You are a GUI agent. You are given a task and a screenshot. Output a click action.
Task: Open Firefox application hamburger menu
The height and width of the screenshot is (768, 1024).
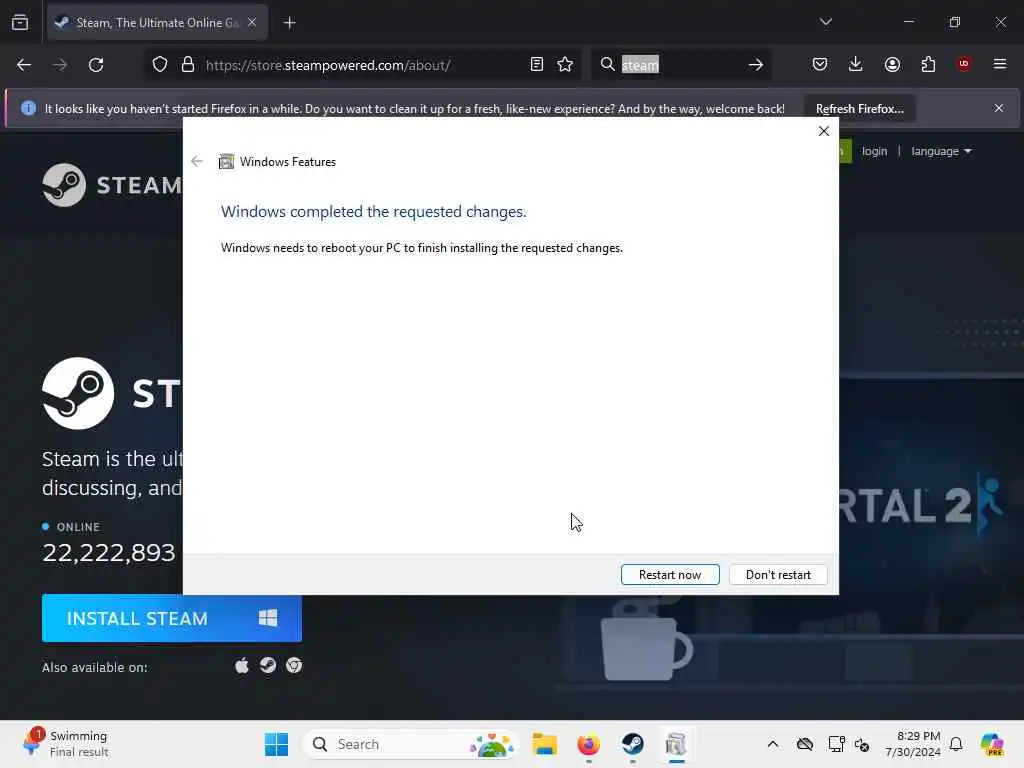pos(1000,64)
